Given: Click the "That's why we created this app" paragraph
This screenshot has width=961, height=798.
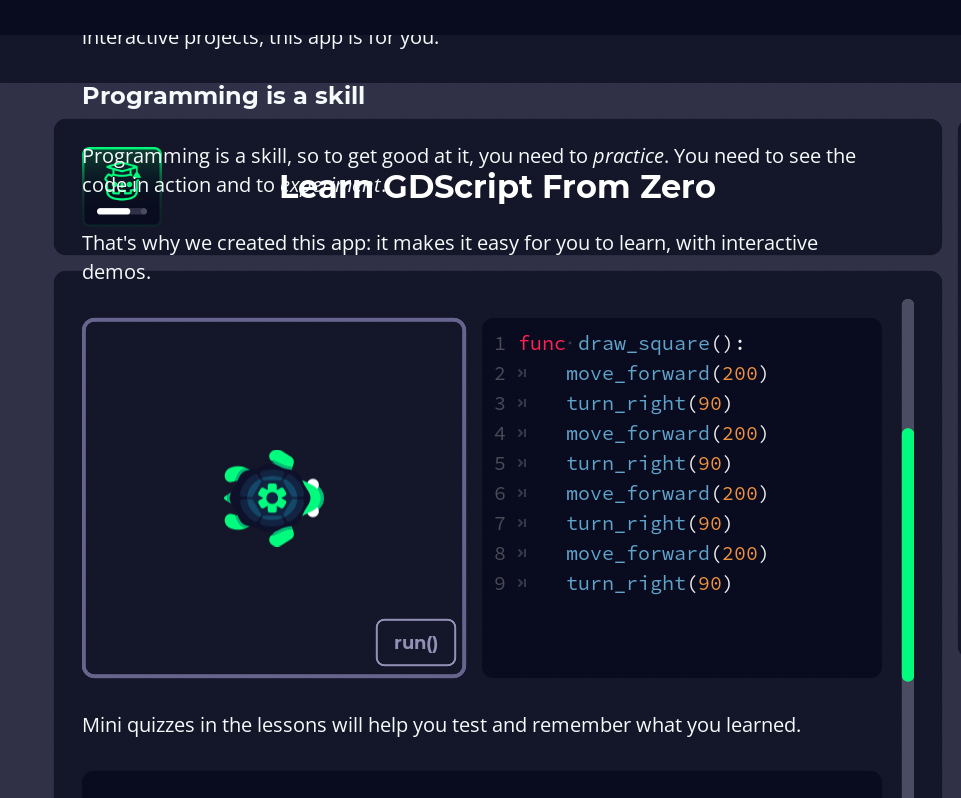Looking at the screenshot, I should click(450, 257).
